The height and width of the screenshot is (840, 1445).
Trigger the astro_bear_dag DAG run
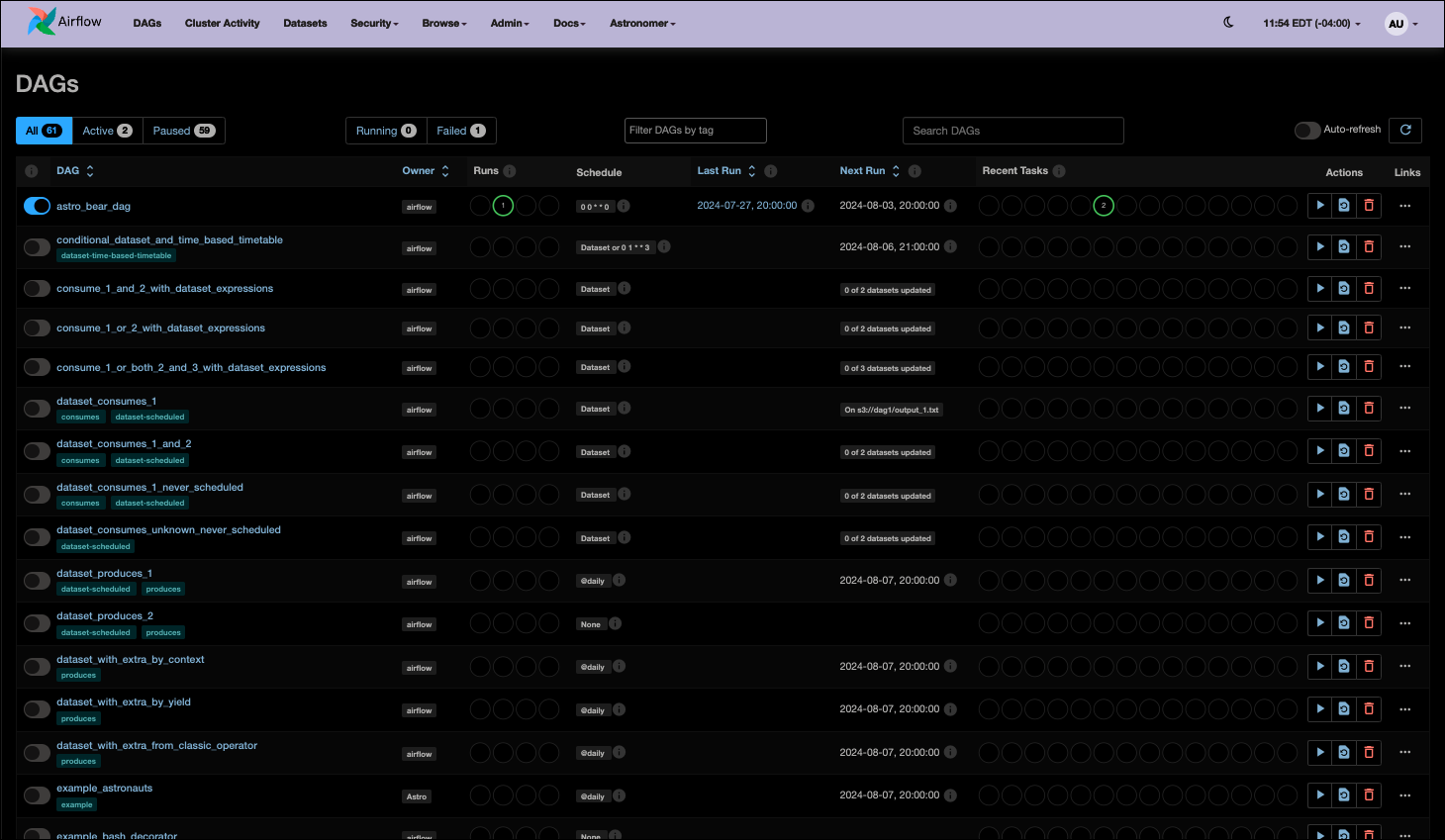point(1318,205)
